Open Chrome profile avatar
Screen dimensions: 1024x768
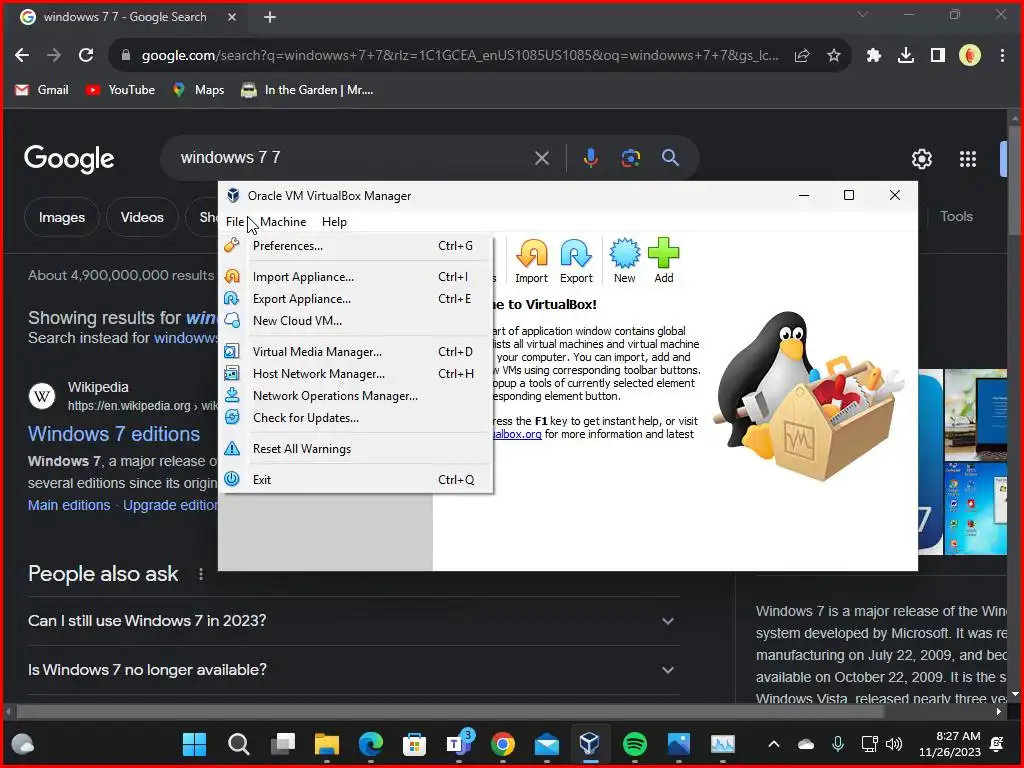(970, 56)
